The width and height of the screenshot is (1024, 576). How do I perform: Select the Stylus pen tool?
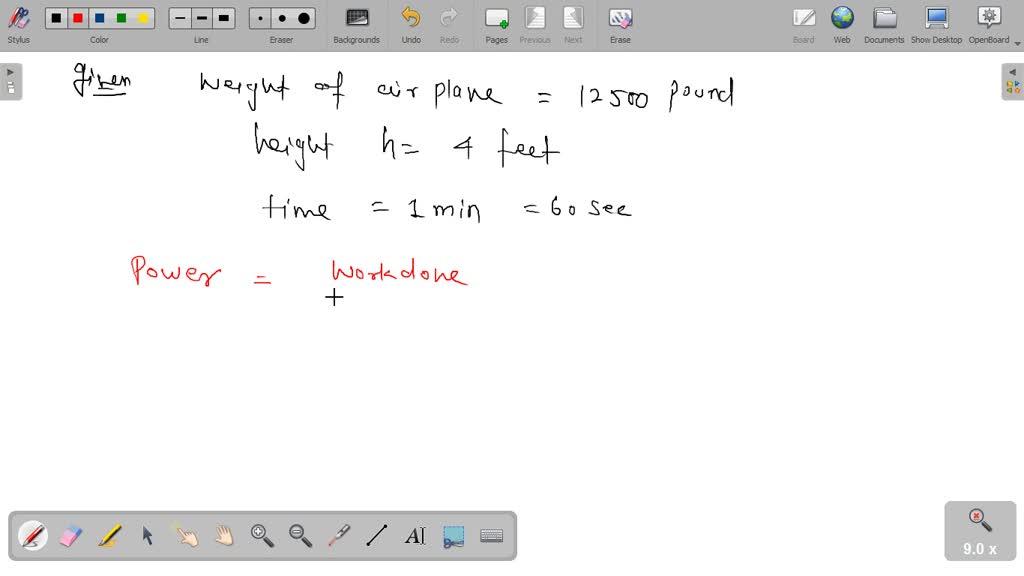33,536
